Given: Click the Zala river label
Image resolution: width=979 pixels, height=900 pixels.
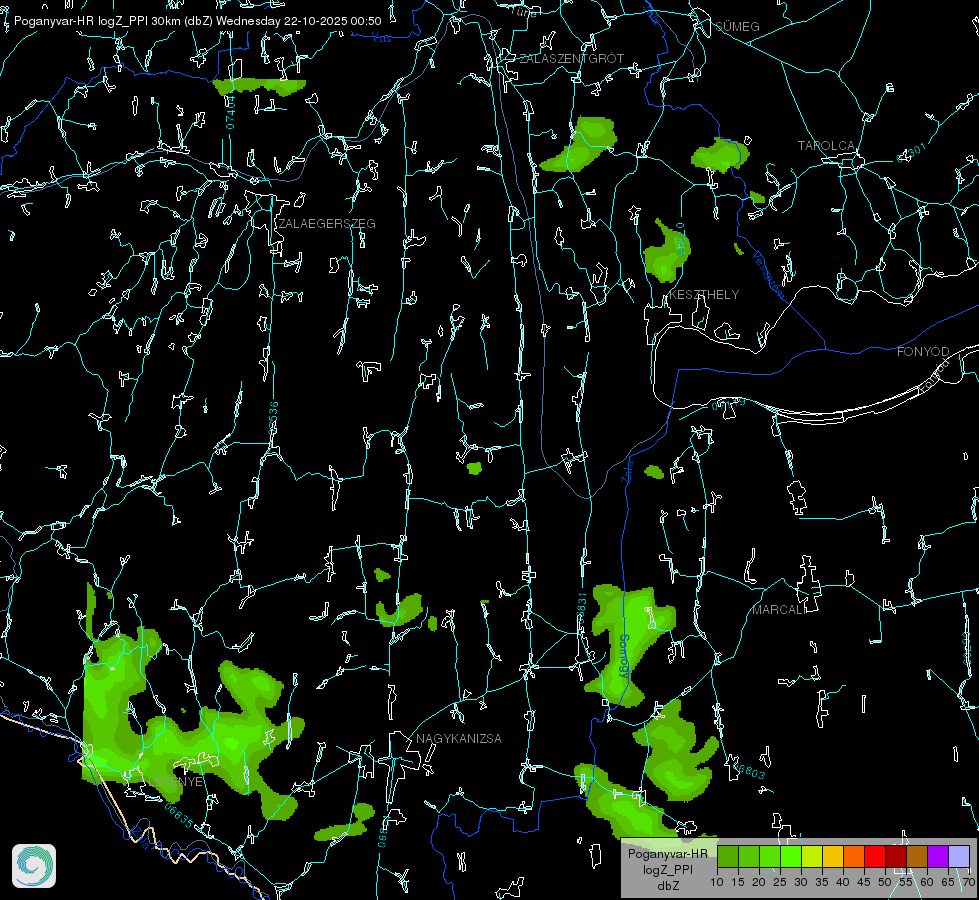Looking at the screenshot, I should (x=627, y=471).
